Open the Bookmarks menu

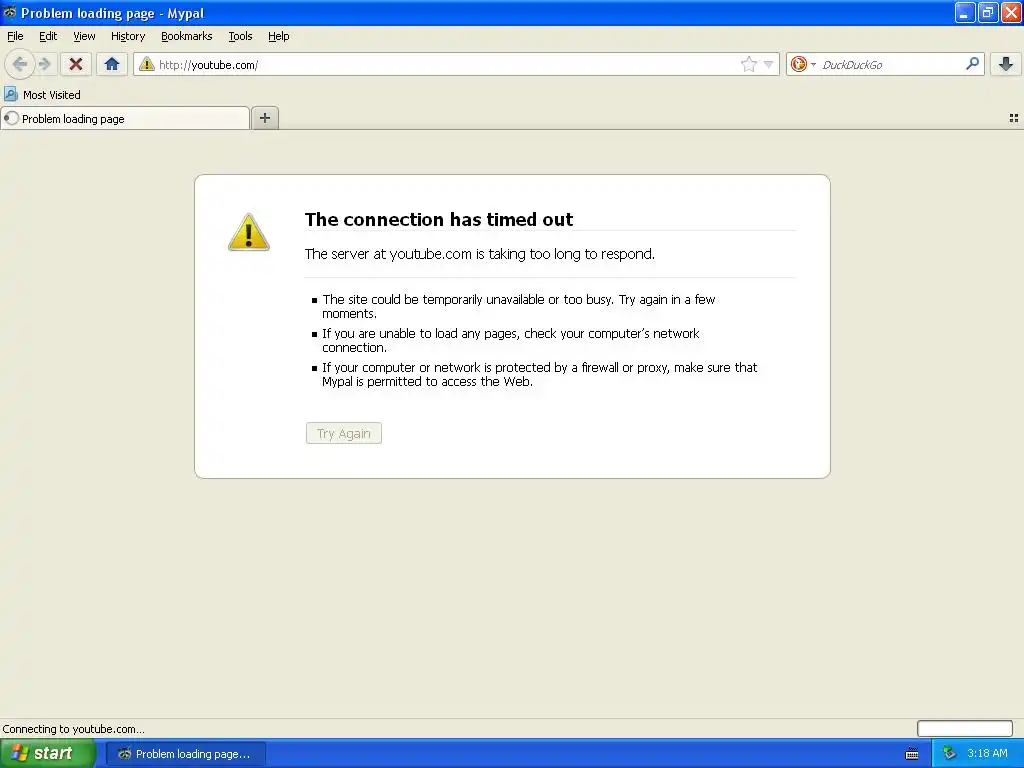[x=187, y=36]
